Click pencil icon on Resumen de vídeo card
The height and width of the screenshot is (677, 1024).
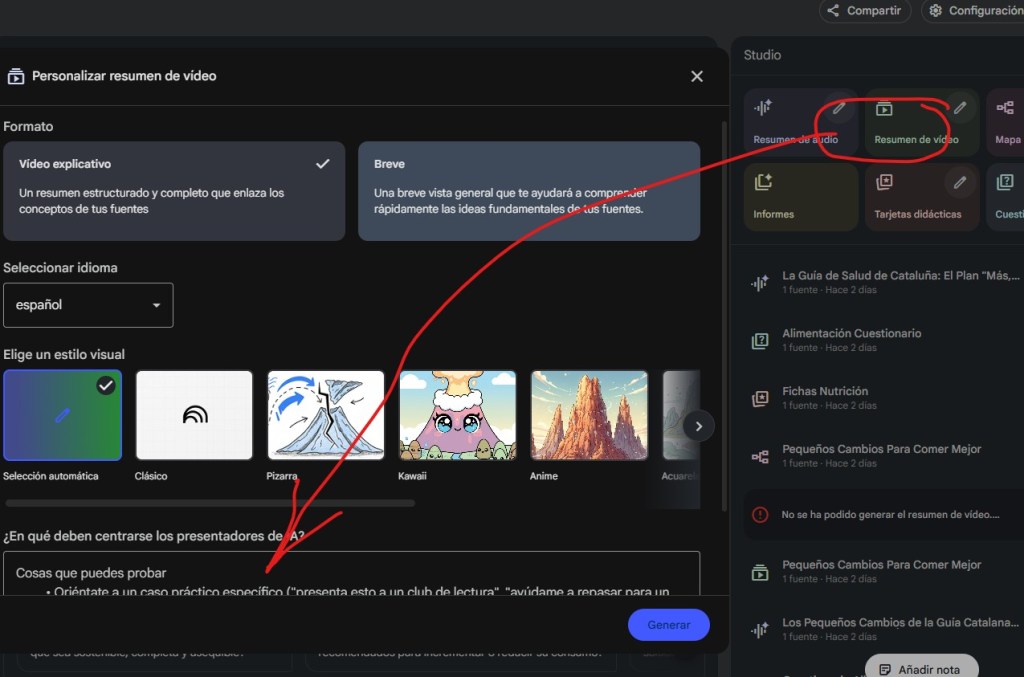pos(959,108)
